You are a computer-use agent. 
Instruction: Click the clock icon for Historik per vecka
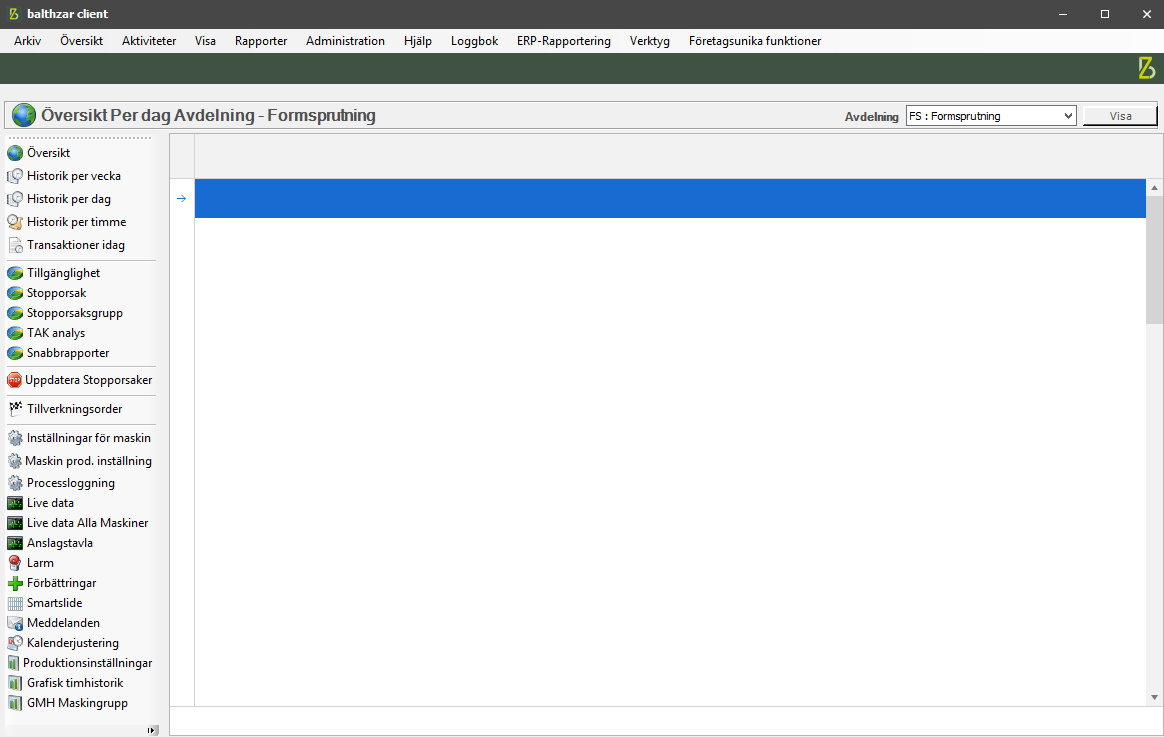[15, 176]
